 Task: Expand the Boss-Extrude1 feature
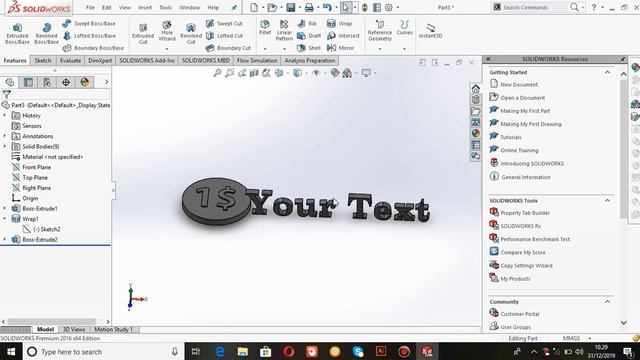(5, 208)
